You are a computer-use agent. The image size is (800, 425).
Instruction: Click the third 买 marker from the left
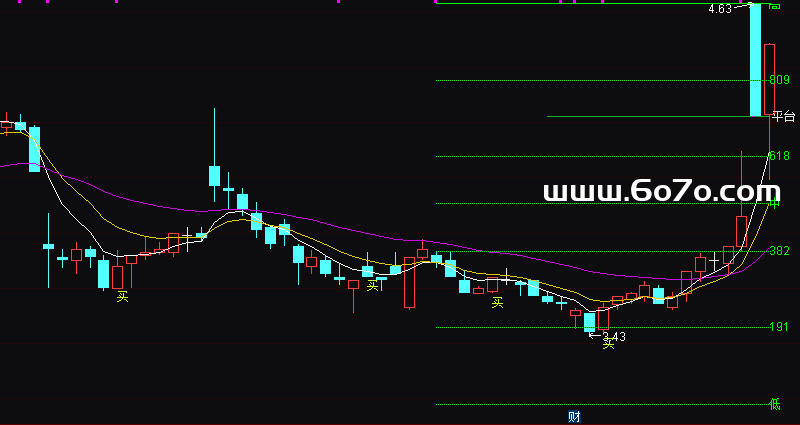pos(497,302)
